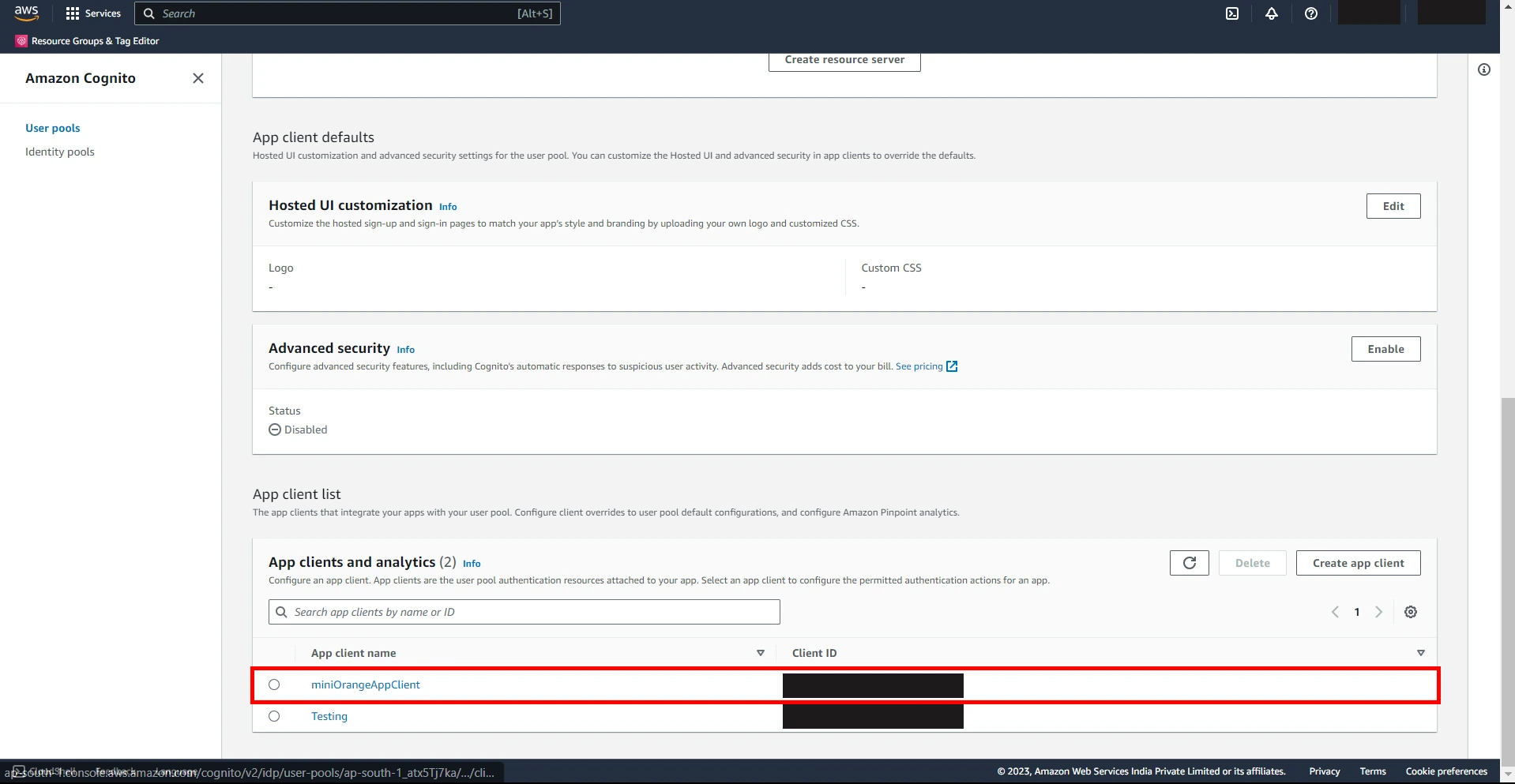Click the Disabled status text
This screenshot has height=784, width=1515.
tap(306, 430)
